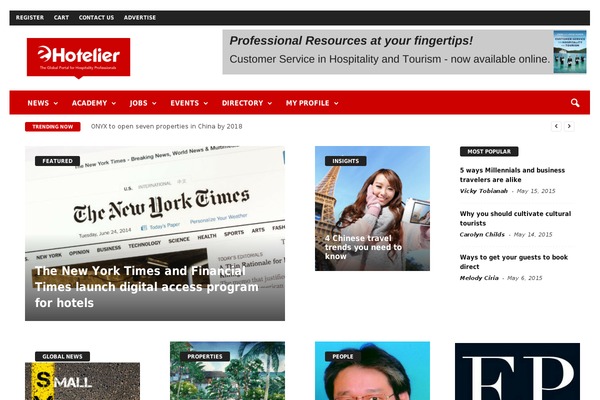Open the Events menu item
Viewport: 600px width, 400px height.
coord(184,103)
